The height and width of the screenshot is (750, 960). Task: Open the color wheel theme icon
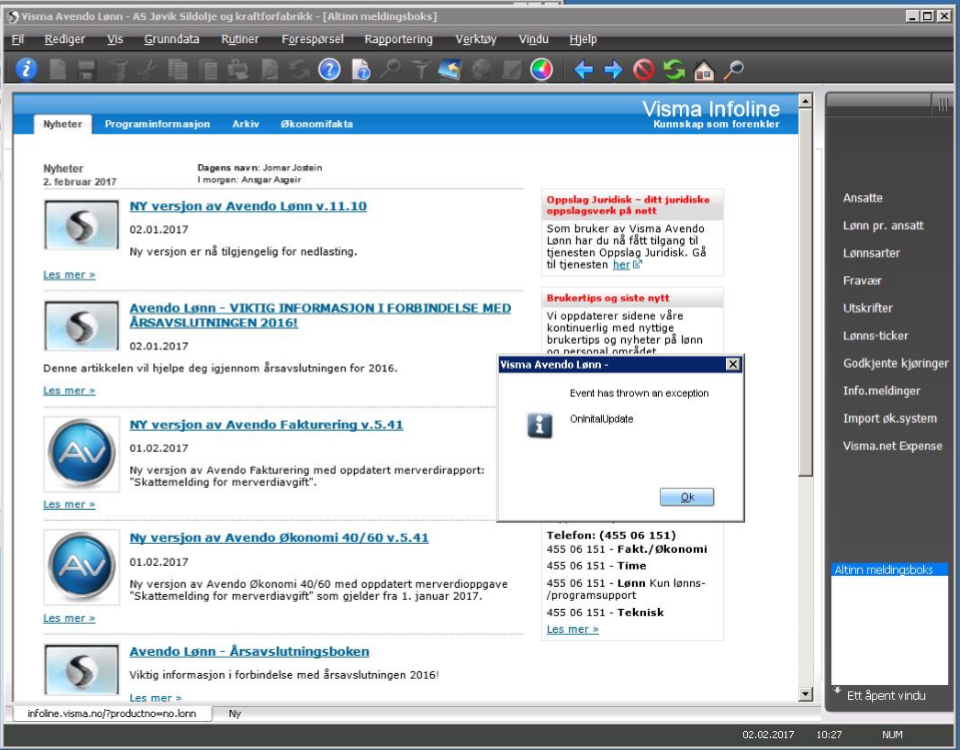541,69
